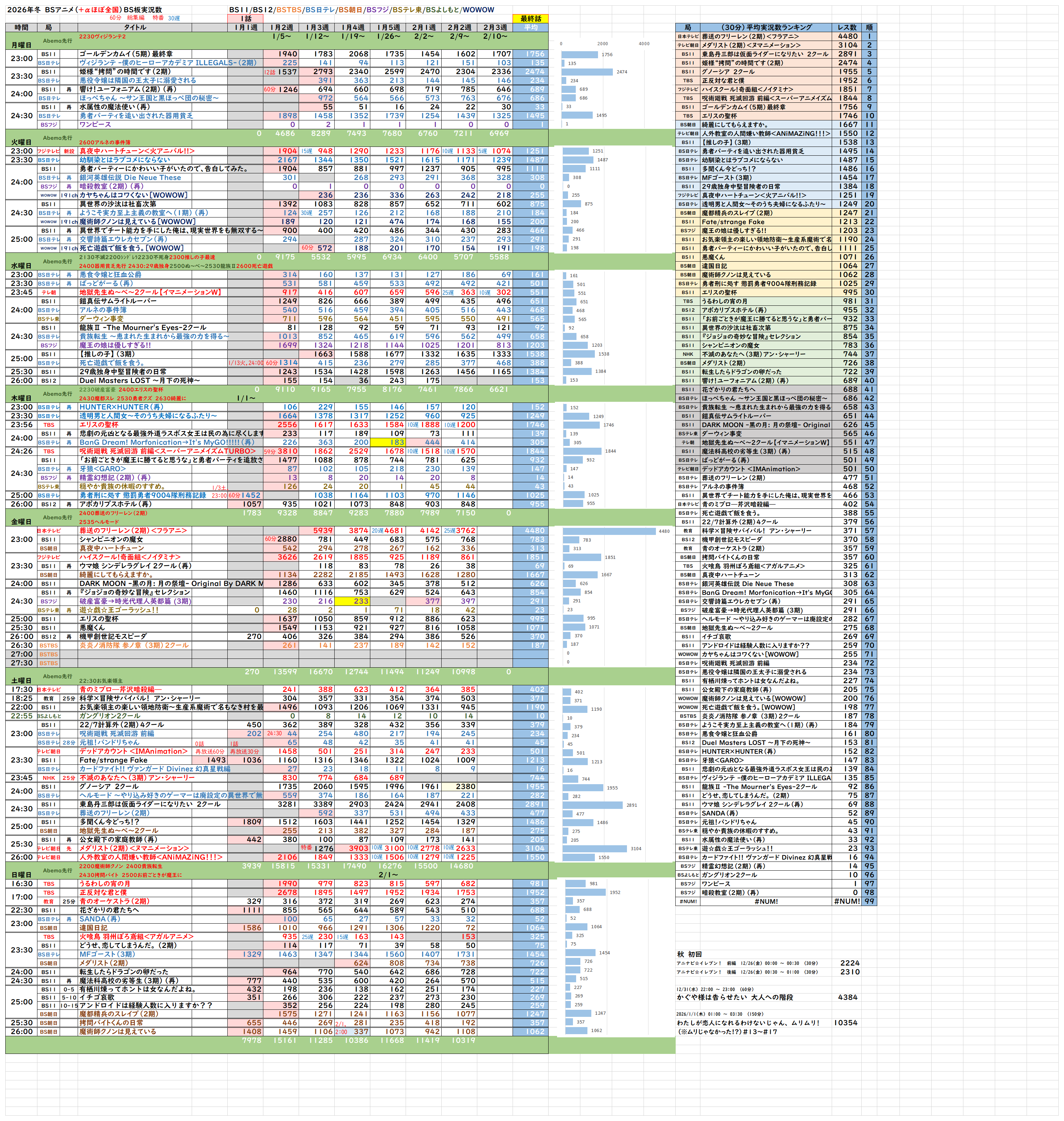Screen dimensions: 1064x1121
Task: Click the chart bar labeled 3104
Action: coord(594,849)
